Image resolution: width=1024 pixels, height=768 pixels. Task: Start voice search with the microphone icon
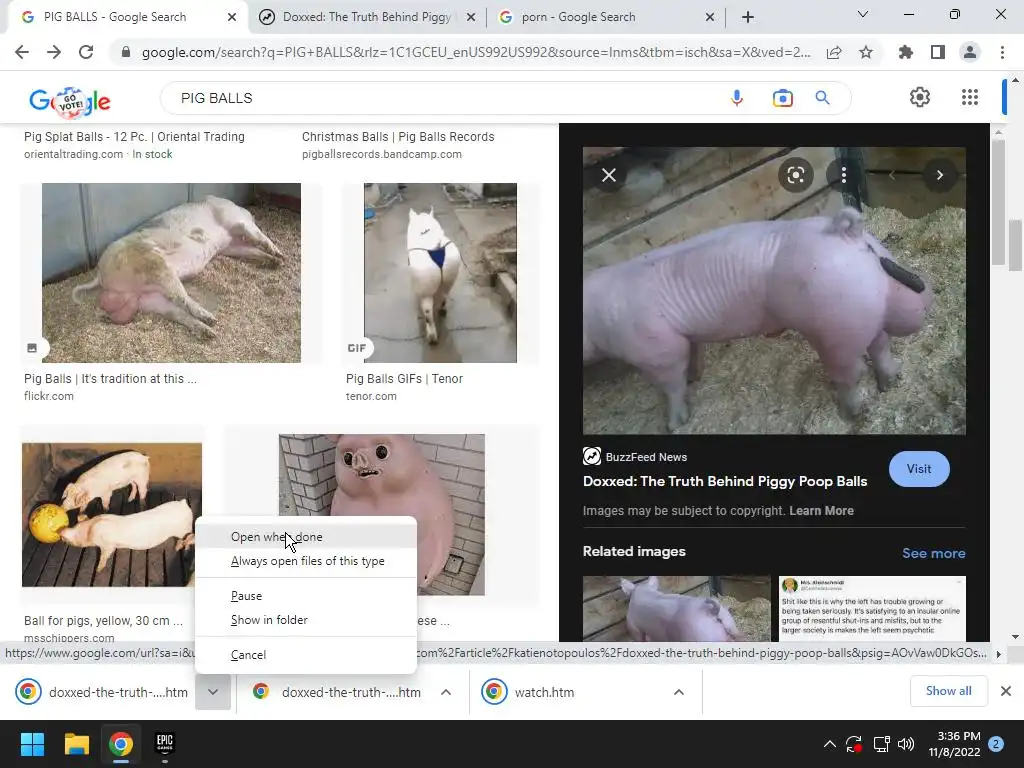737,98
